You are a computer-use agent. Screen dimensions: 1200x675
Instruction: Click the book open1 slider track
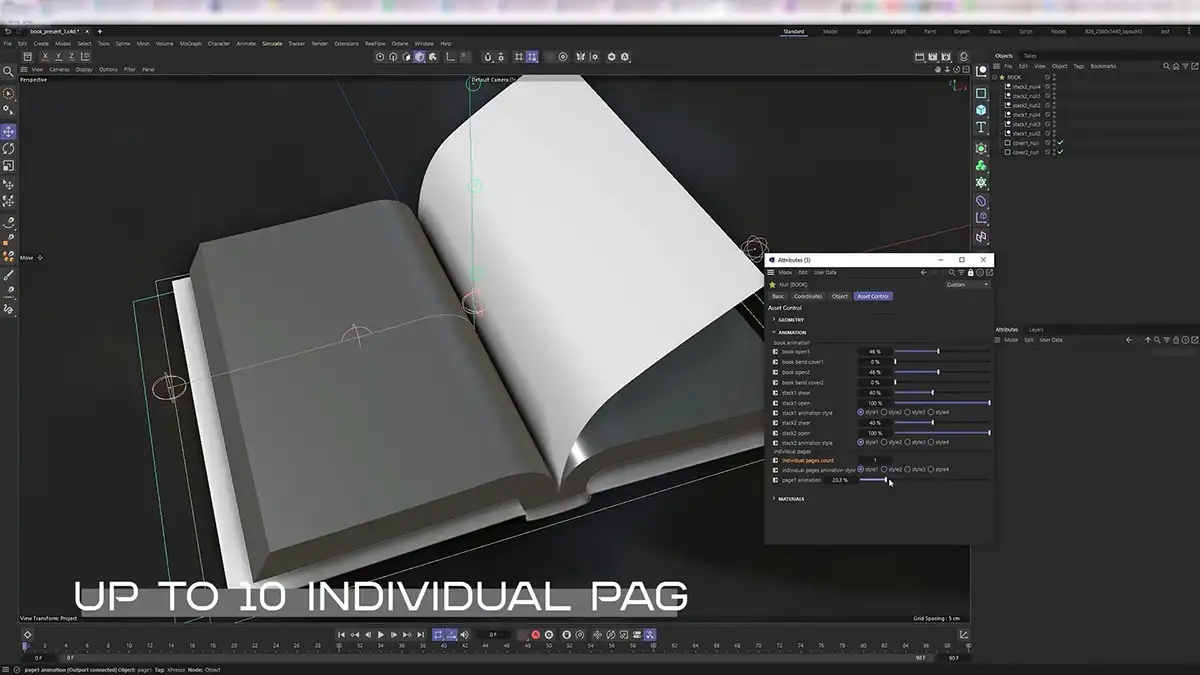pyautogui.click(x=940, y=352)
